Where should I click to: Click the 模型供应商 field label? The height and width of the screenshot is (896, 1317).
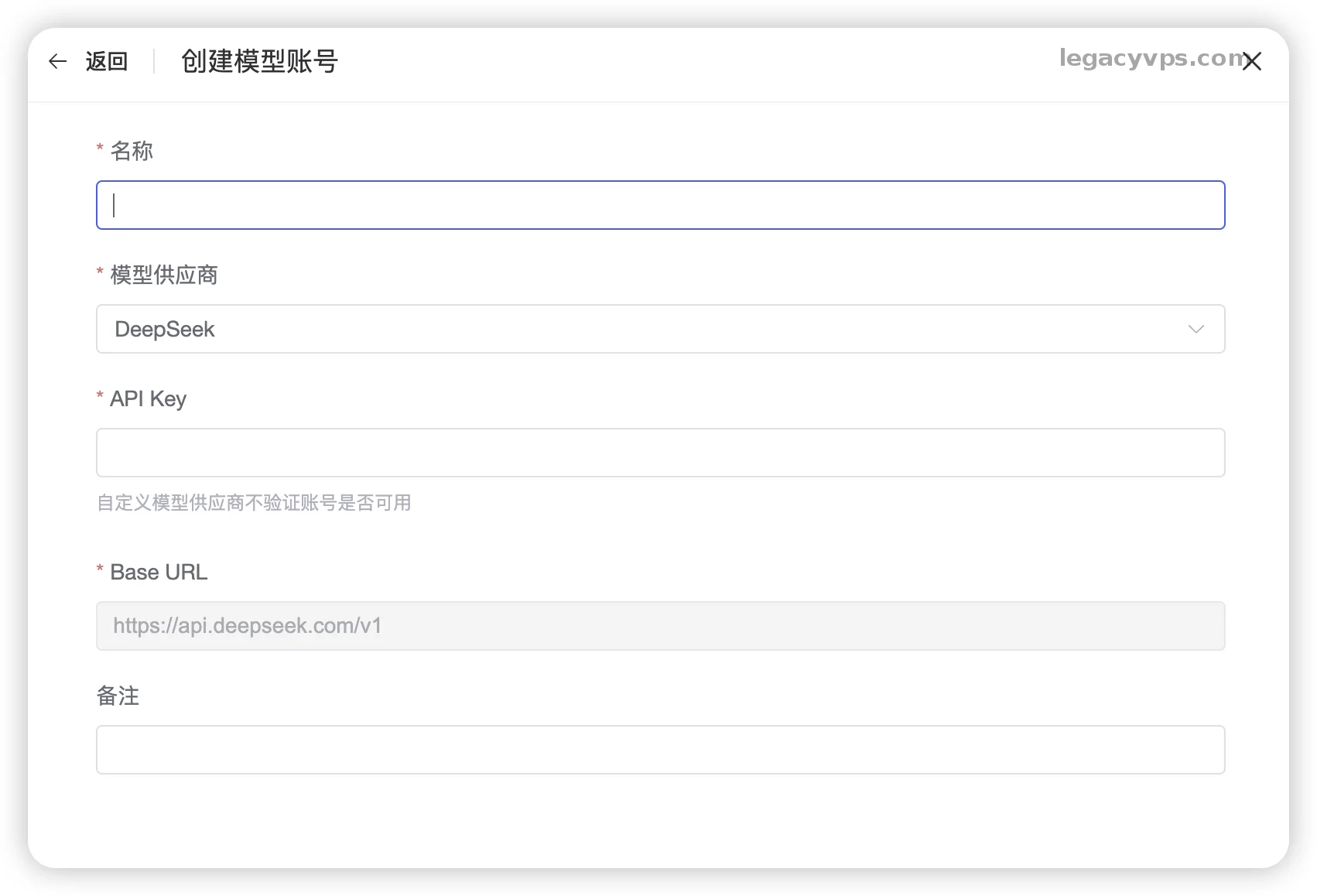164,275
